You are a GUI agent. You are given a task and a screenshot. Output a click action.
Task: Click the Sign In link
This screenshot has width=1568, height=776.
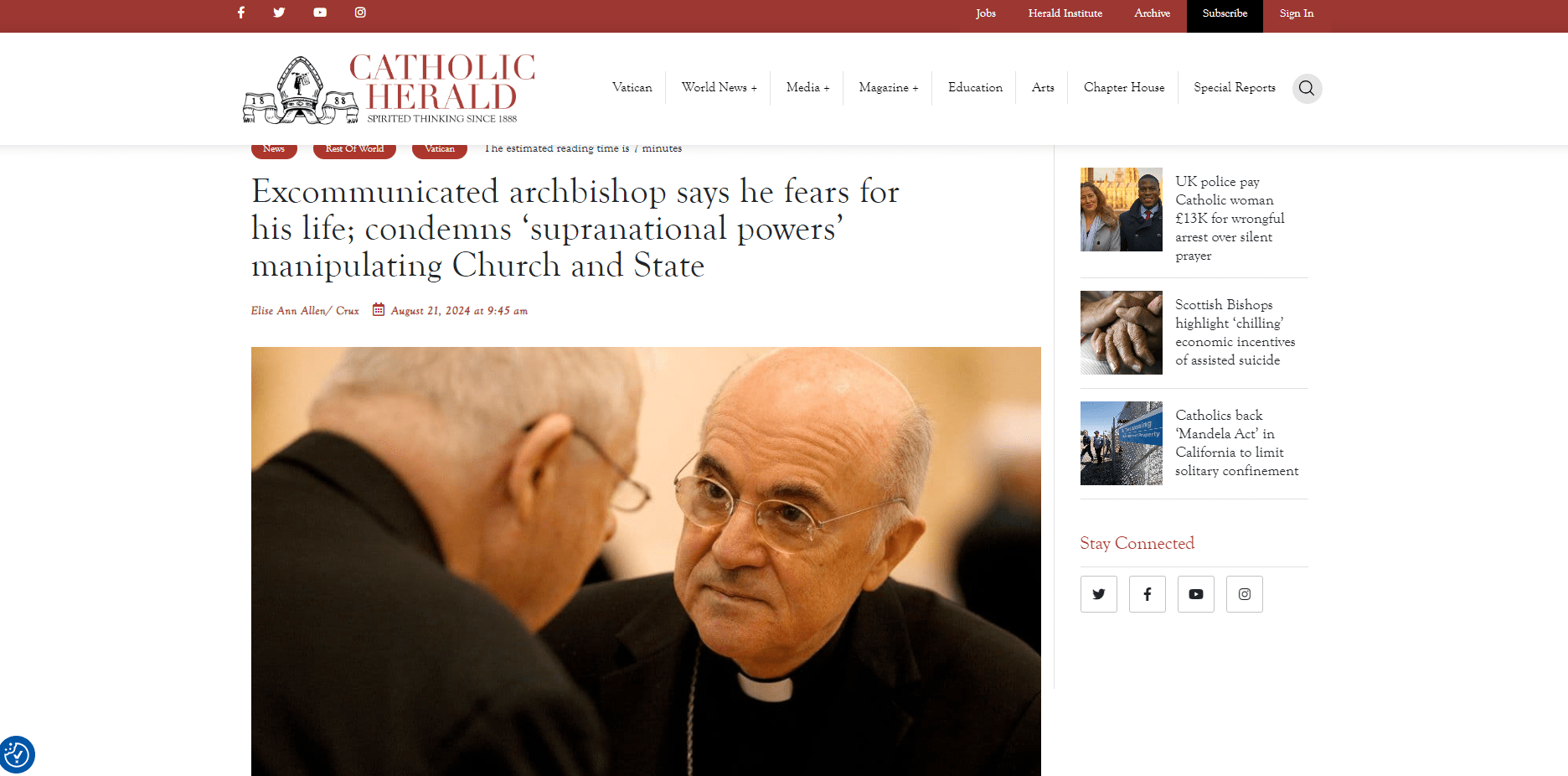tap(1297, 13)
